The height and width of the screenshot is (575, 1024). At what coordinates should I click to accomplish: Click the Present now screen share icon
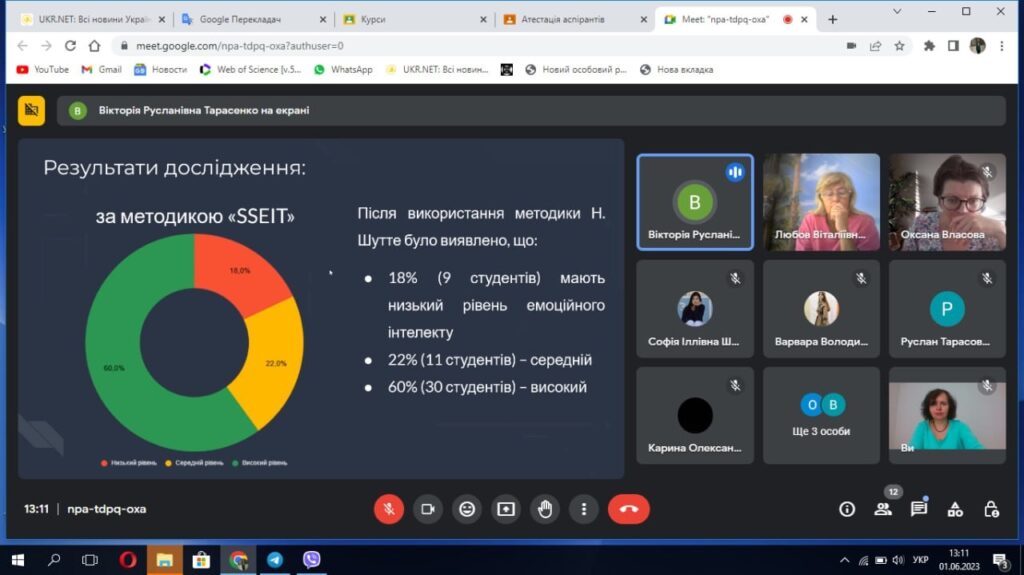click(x=505, y=509)
